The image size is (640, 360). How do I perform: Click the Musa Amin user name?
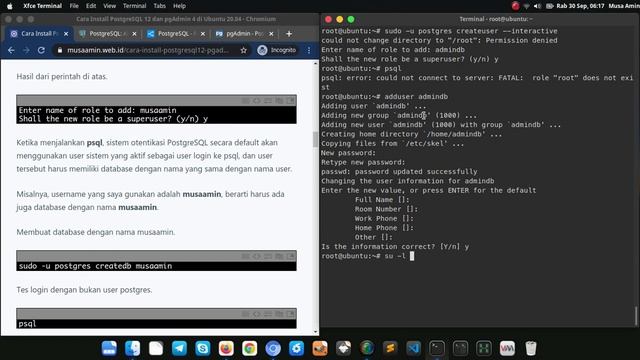(624, 6)
